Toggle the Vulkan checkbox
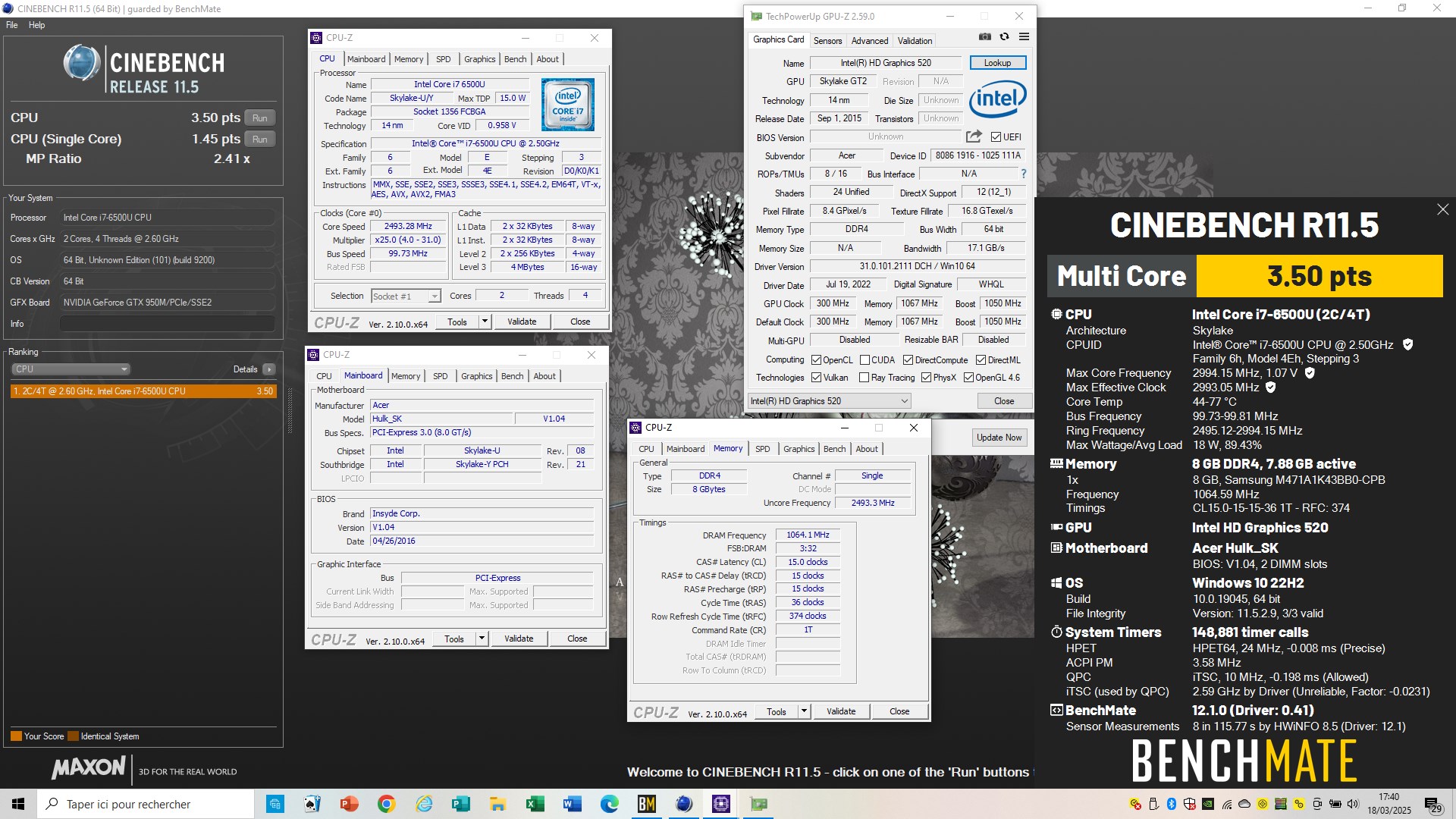 coord(816,378)
